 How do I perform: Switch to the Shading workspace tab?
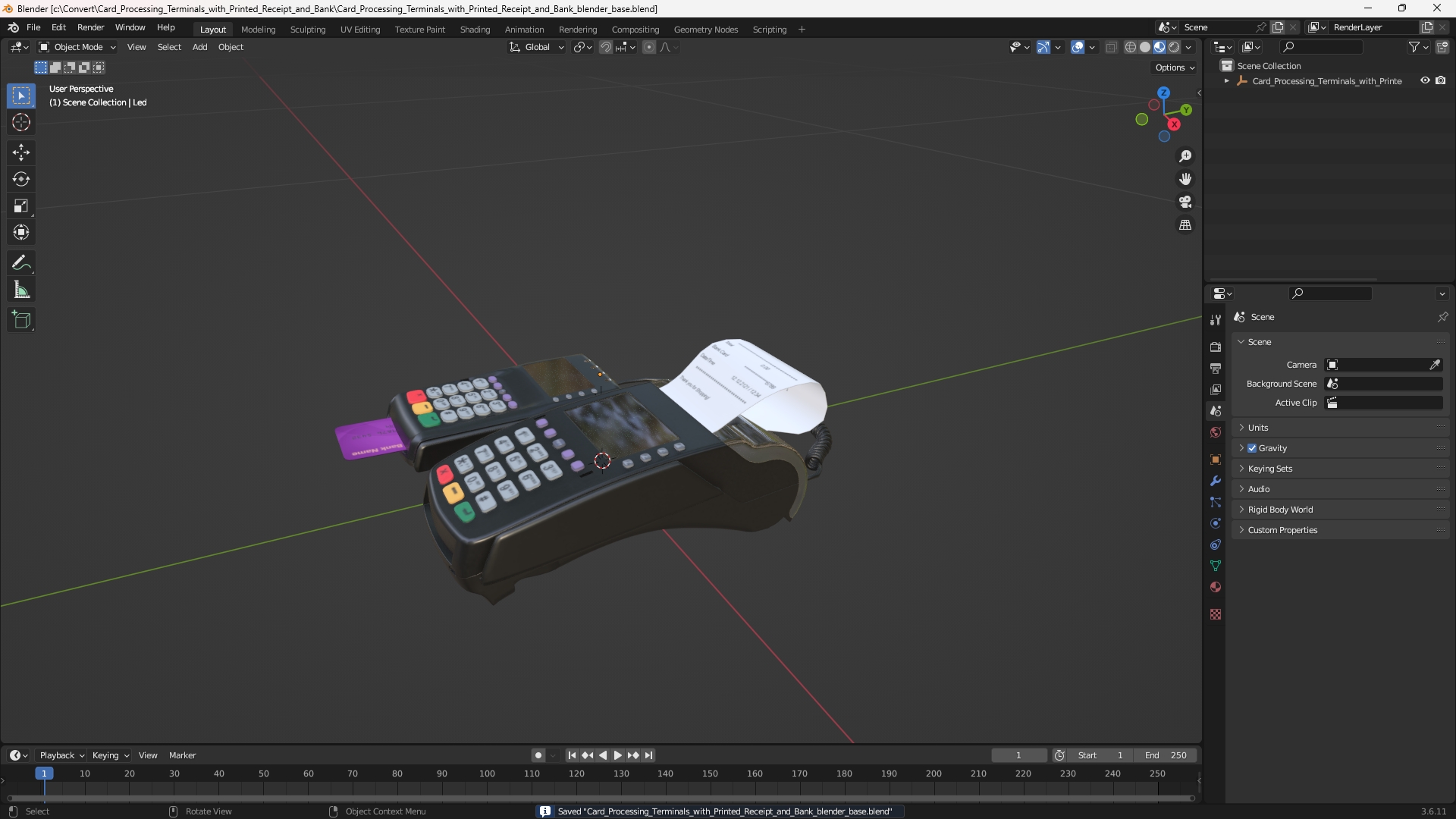pyautogui.click(x=475, y=30)
